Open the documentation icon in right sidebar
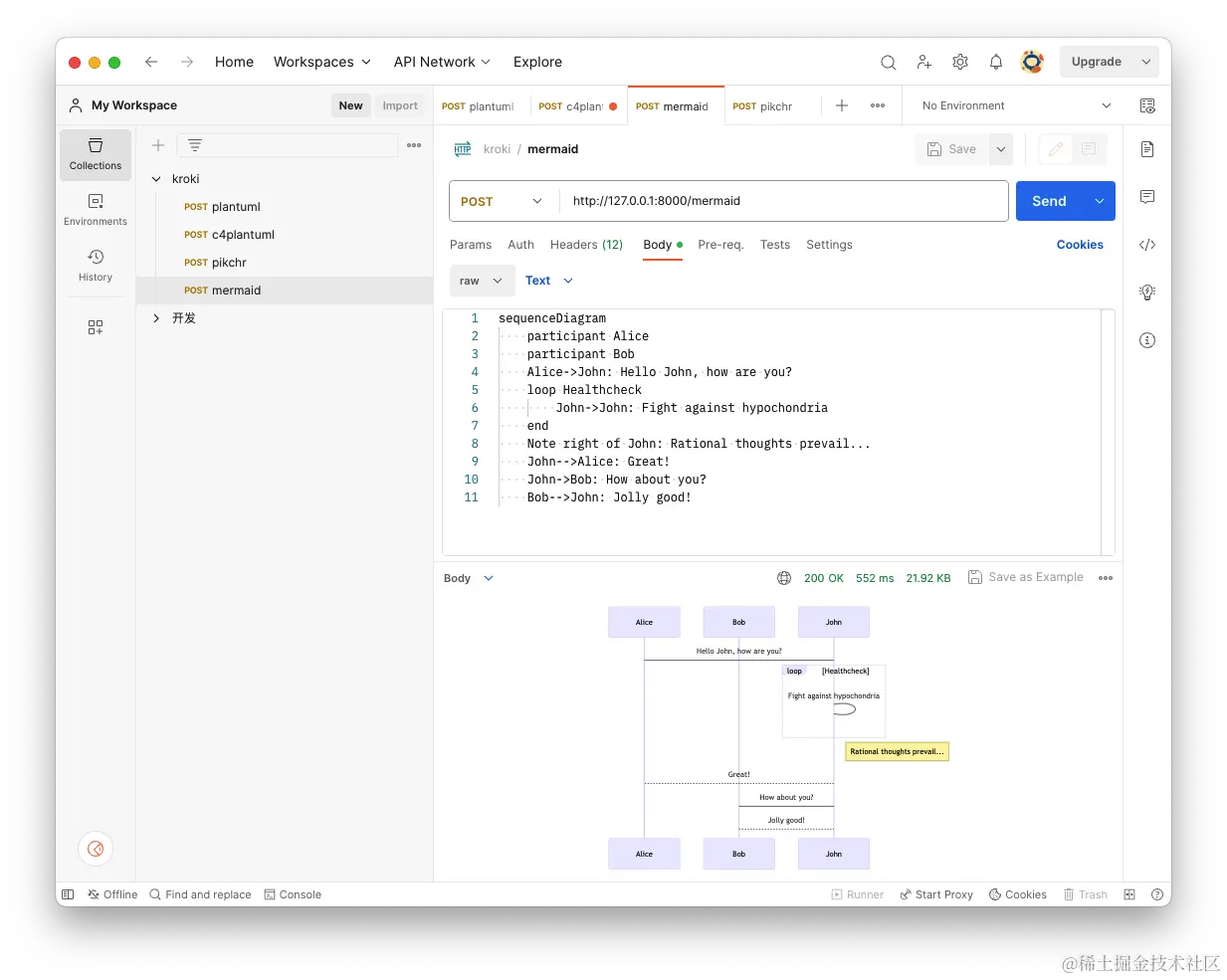The height and width of the screenshot is (980, 1227). (1147, 149)
